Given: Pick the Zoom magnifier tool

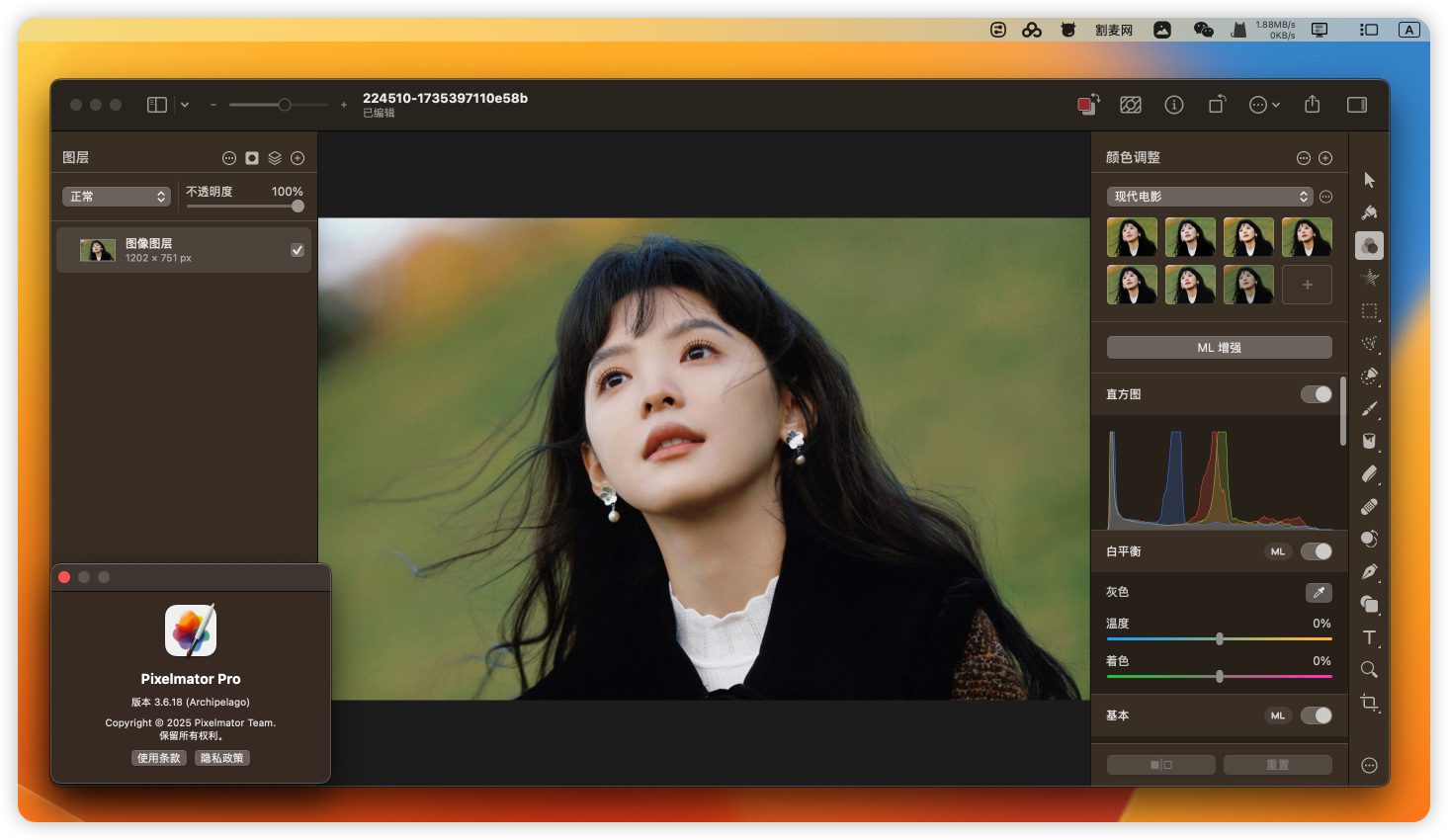Looking at the screenshot, I should coord(1369,670).
